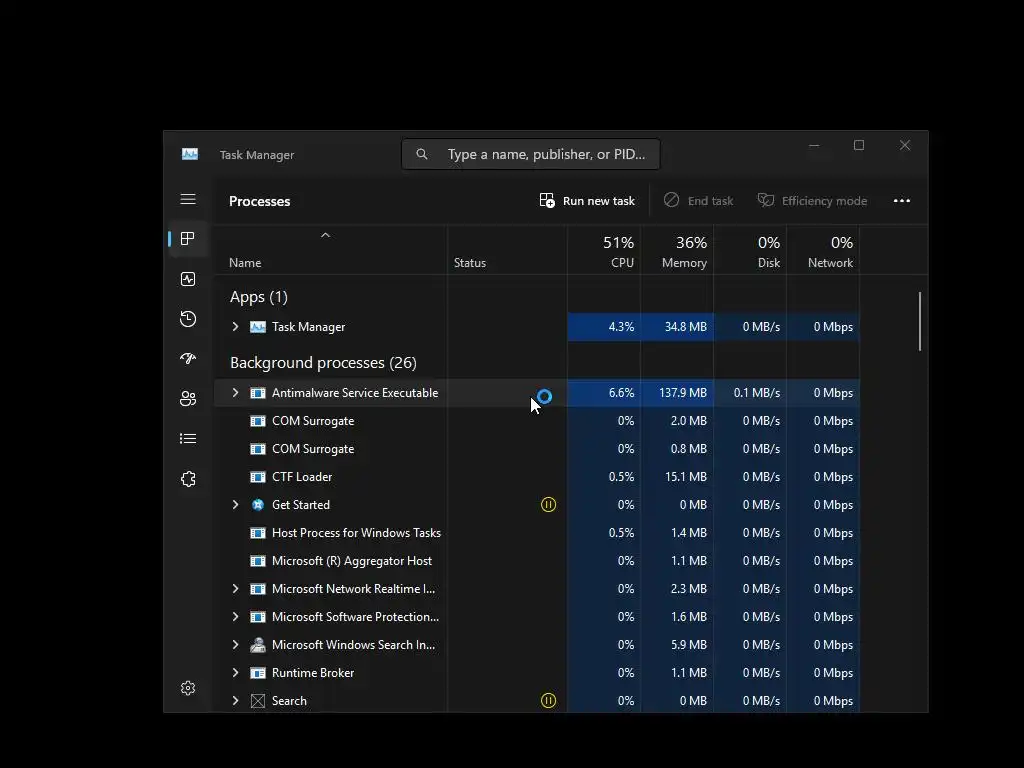This screenshot has width=1024, height=768.
Task: Open the App history sidebar icon
Action: click(188, 319)
